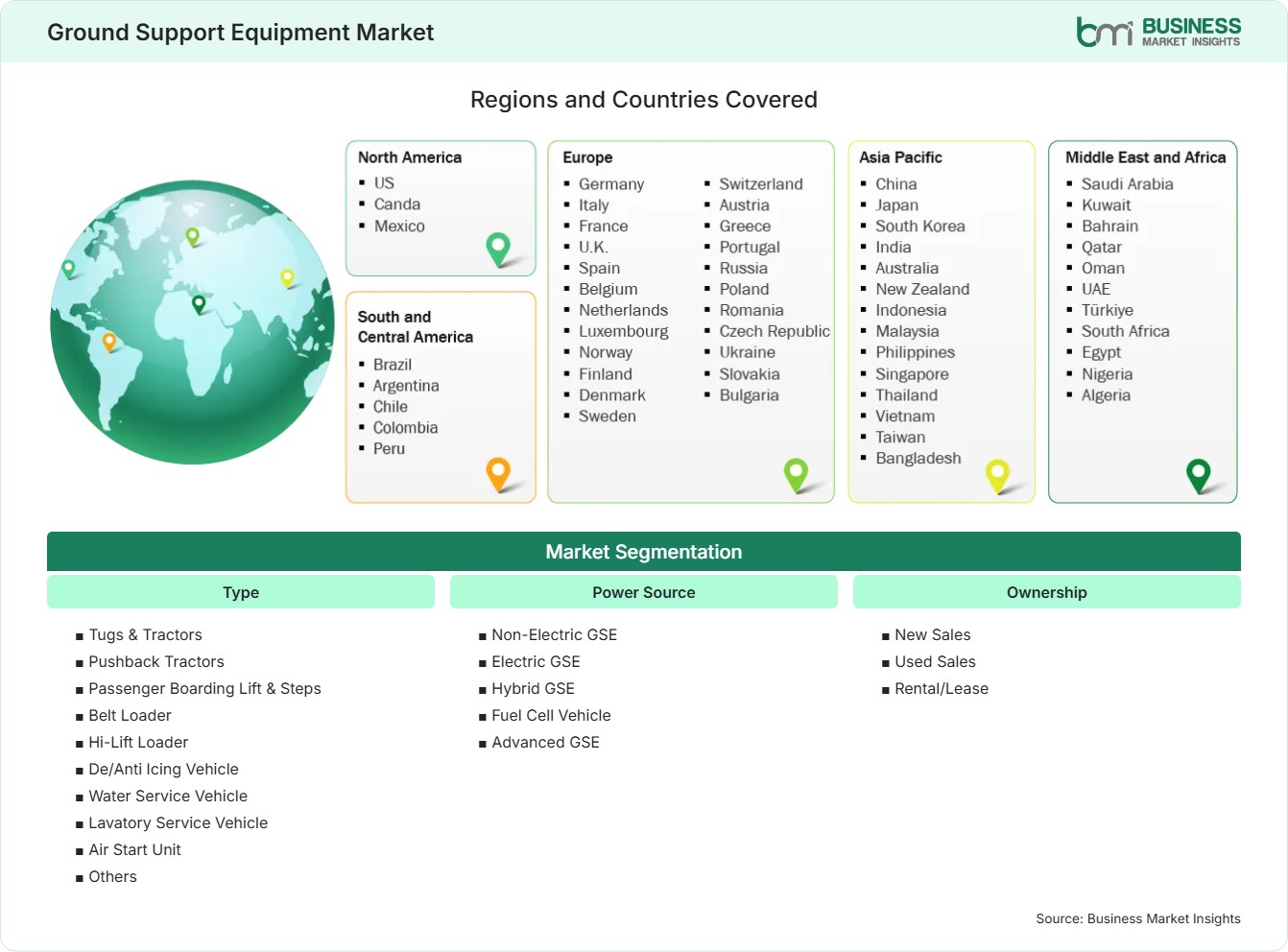The image size is (1288, 952).
Task: Click 'Saudi Arabia' in Middle East list
Action: coord(1127,184)
